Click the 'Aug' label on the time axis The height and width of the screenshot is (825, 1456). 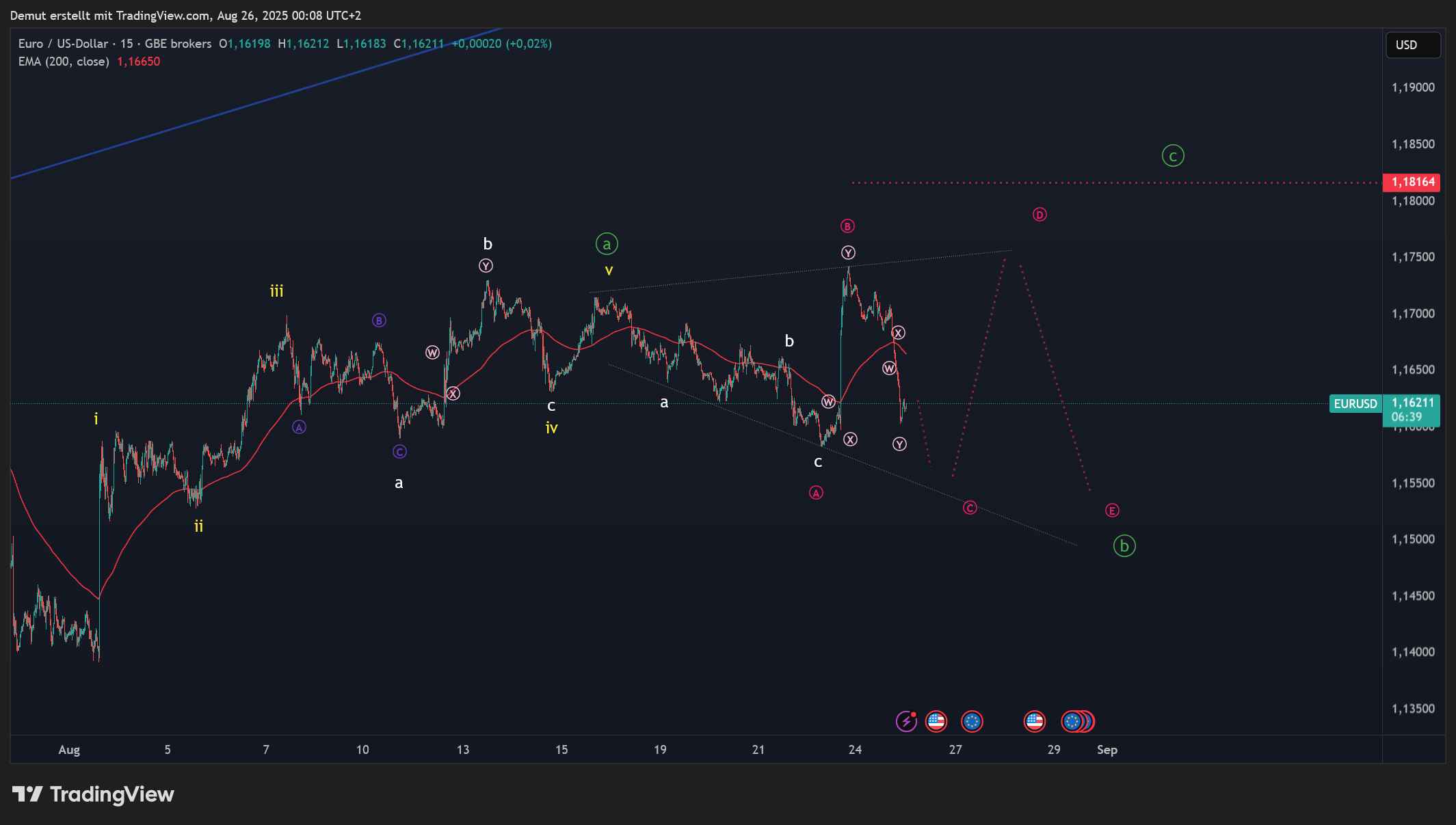[x=69, y=750]
